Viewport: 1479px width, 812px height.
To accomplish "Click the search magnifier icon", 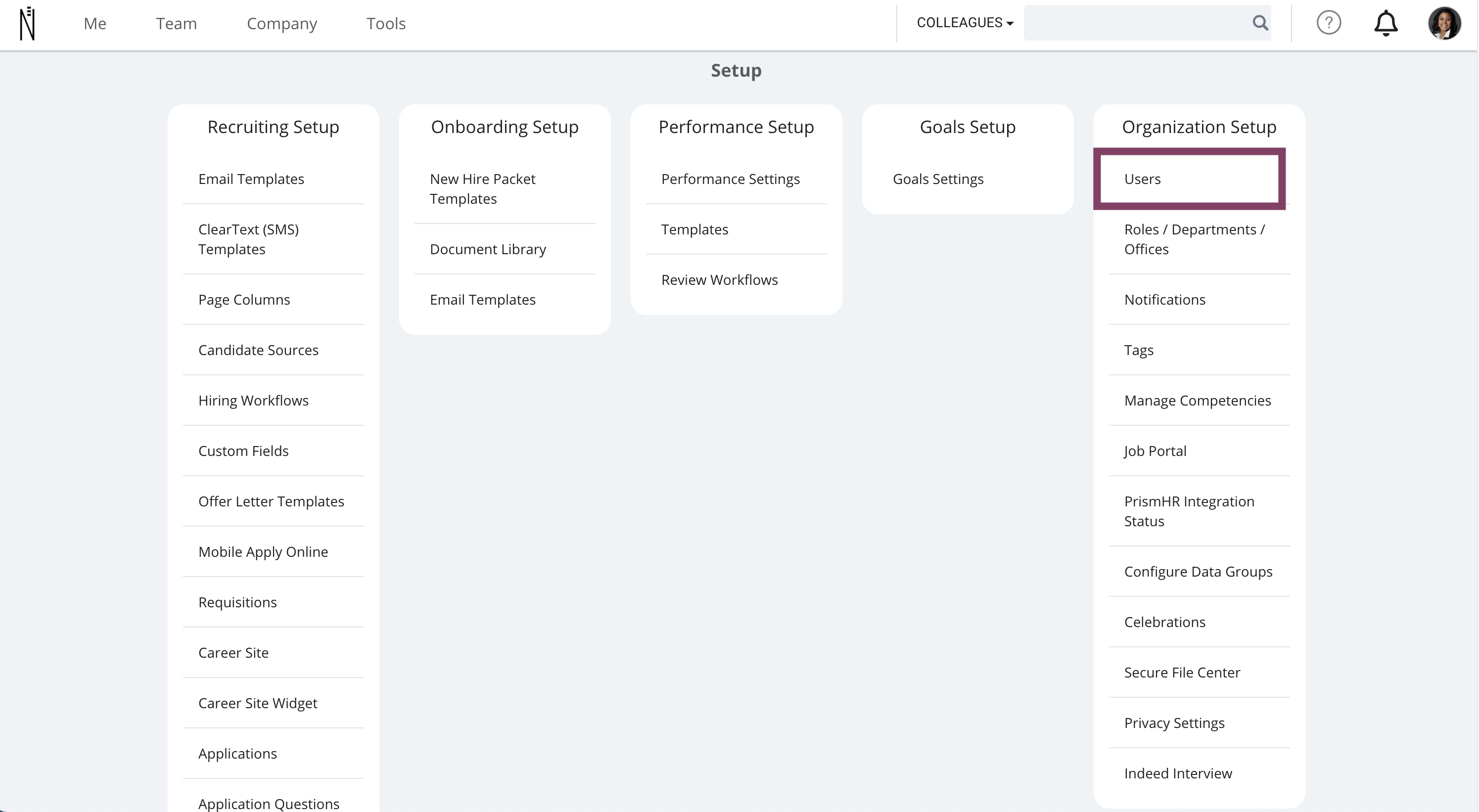I will point(1260,23).
